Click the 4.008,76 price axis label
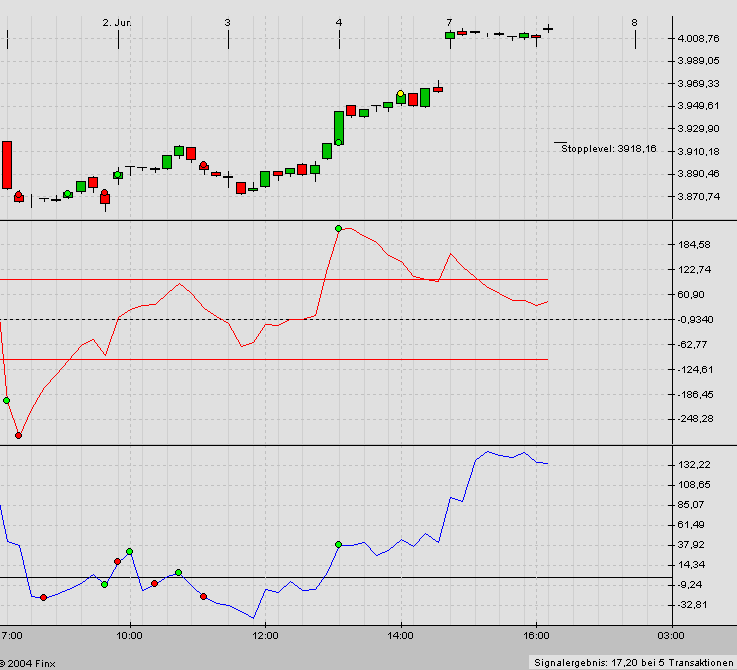 697,39
